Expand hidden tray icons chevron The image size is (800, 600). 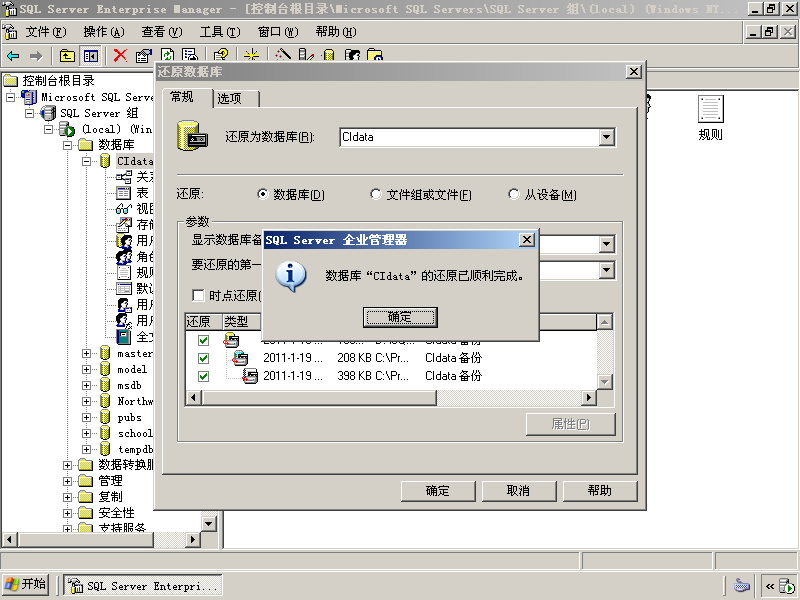pyautogui.click(x=769, y=586)
